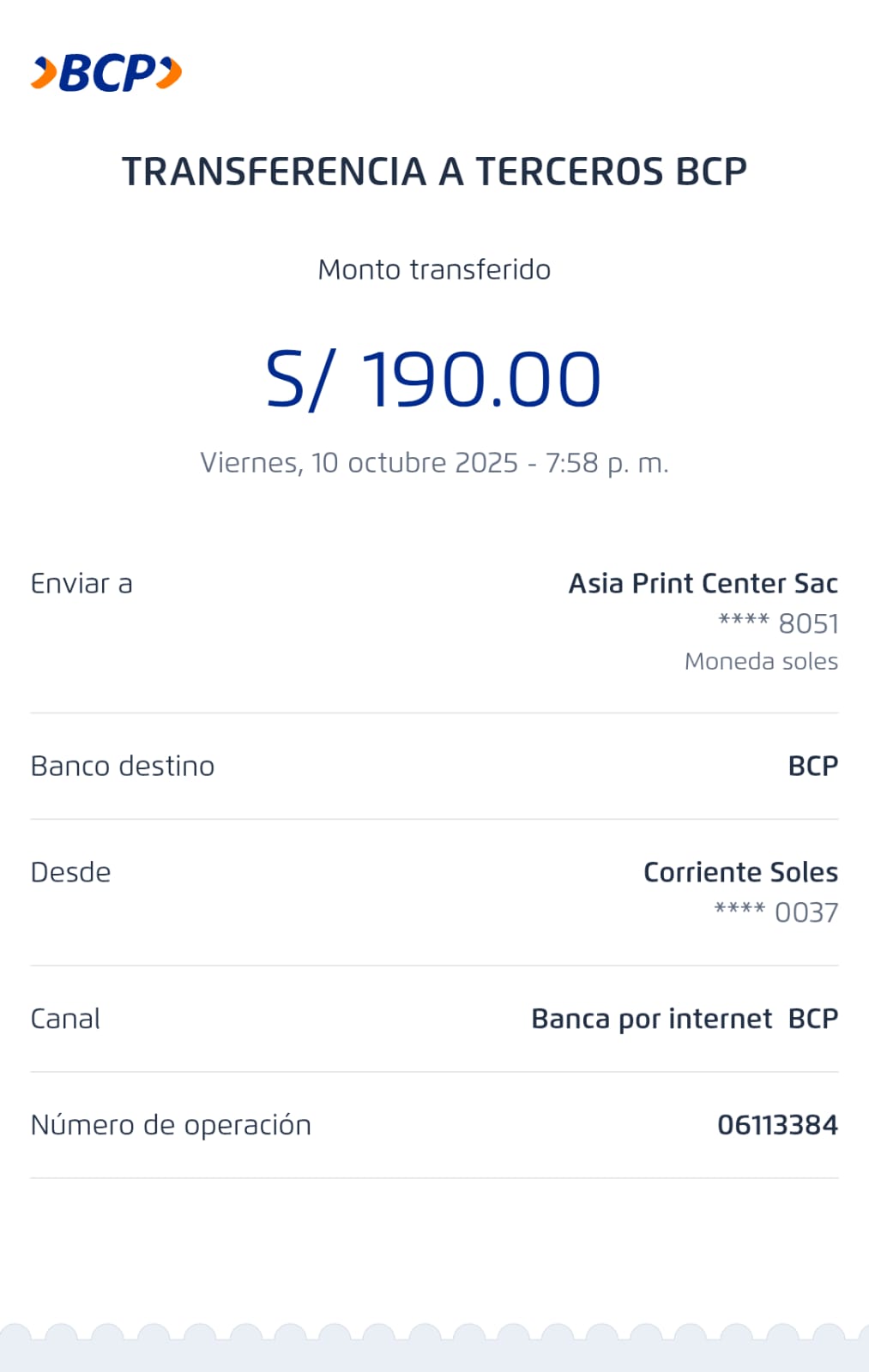Select the operation number 06113384
The height and width of the screenshot is (1372, 869).
pyautogui.click(x=777, y=1125)
